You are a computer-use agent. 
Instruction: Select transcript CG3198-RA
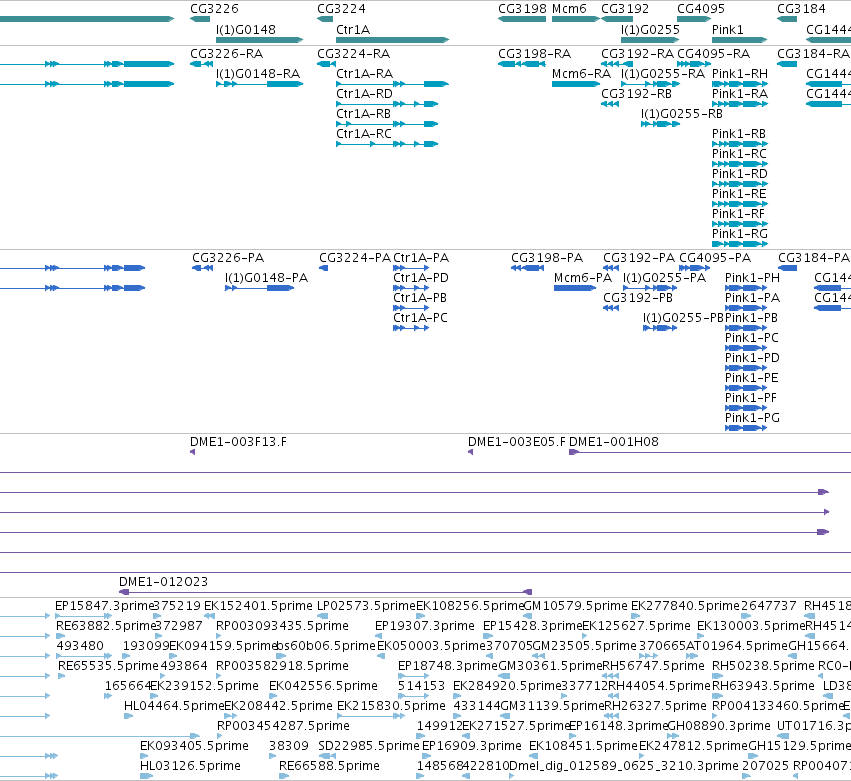535,54
